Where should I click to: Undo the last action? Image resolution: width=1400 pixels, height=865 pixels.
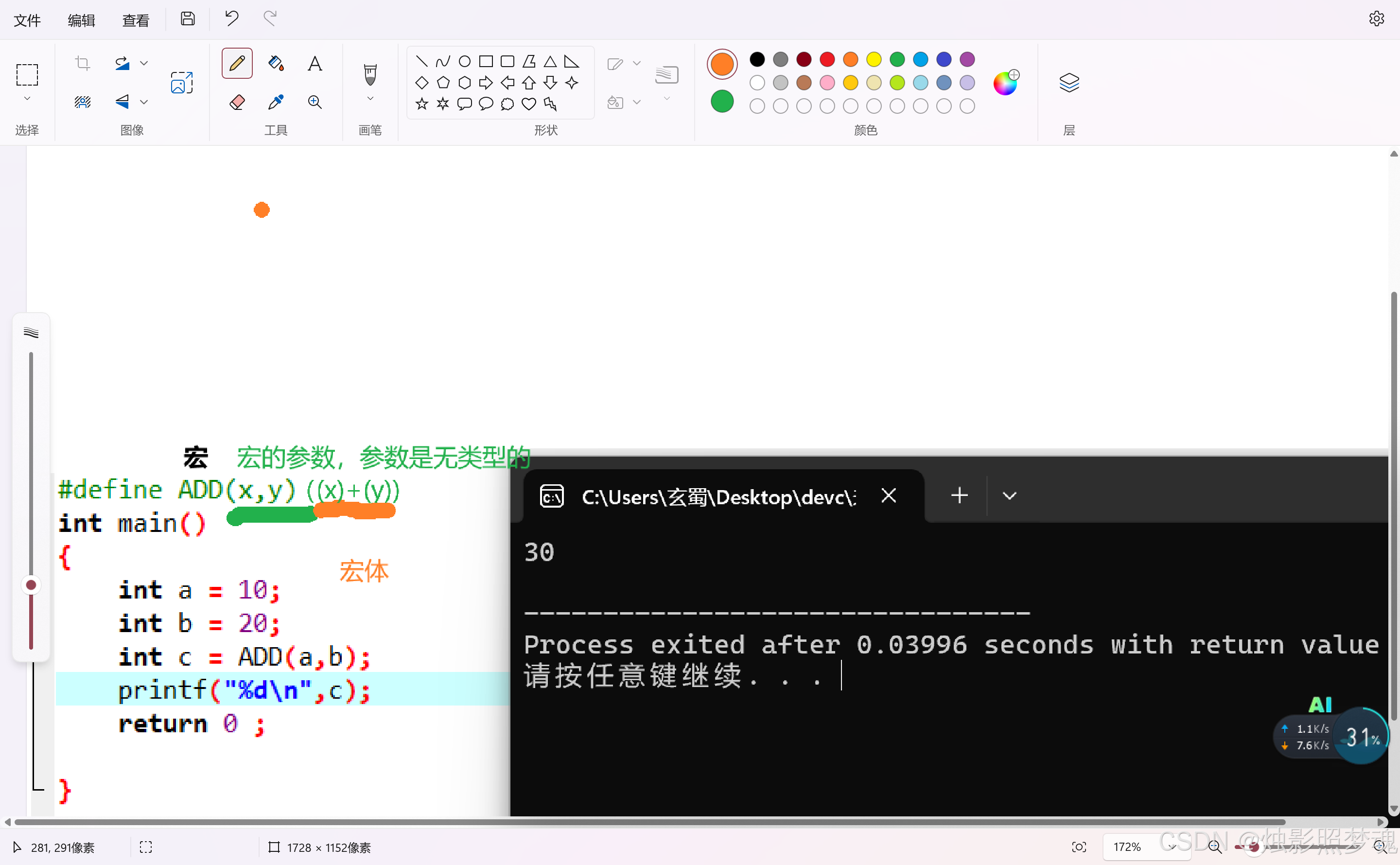pos(231,19)
